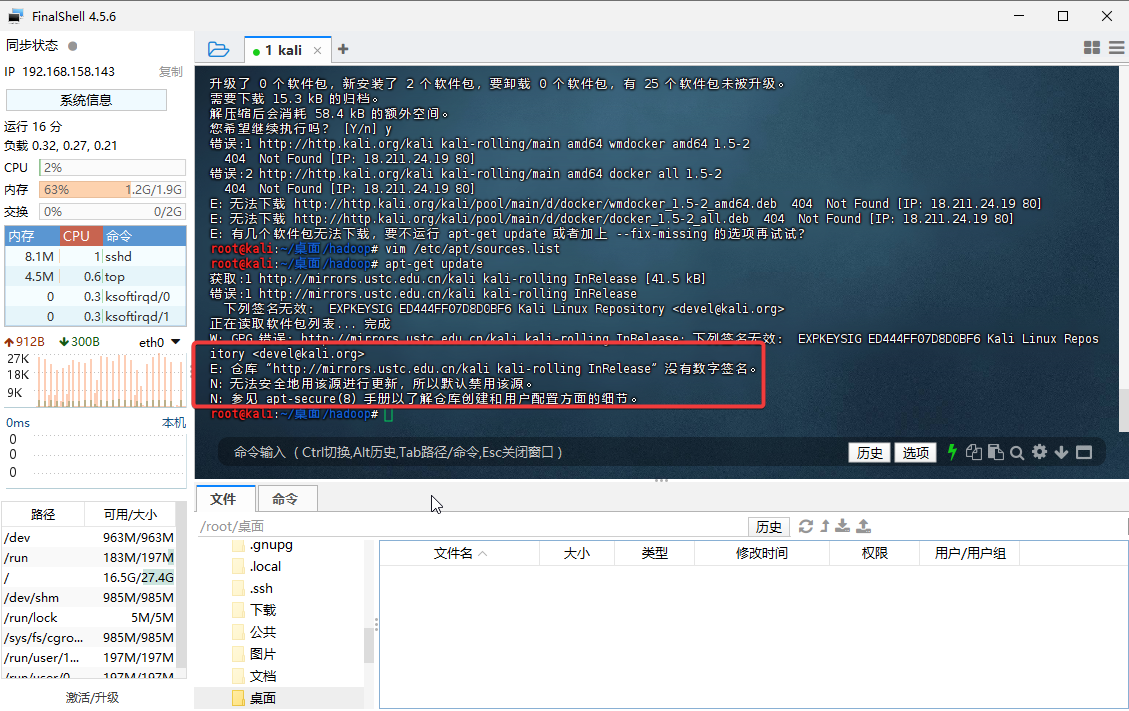Click the green lightning quick command icon
Viewport: 1129px width, 711px height.
[x=952, y=452]
